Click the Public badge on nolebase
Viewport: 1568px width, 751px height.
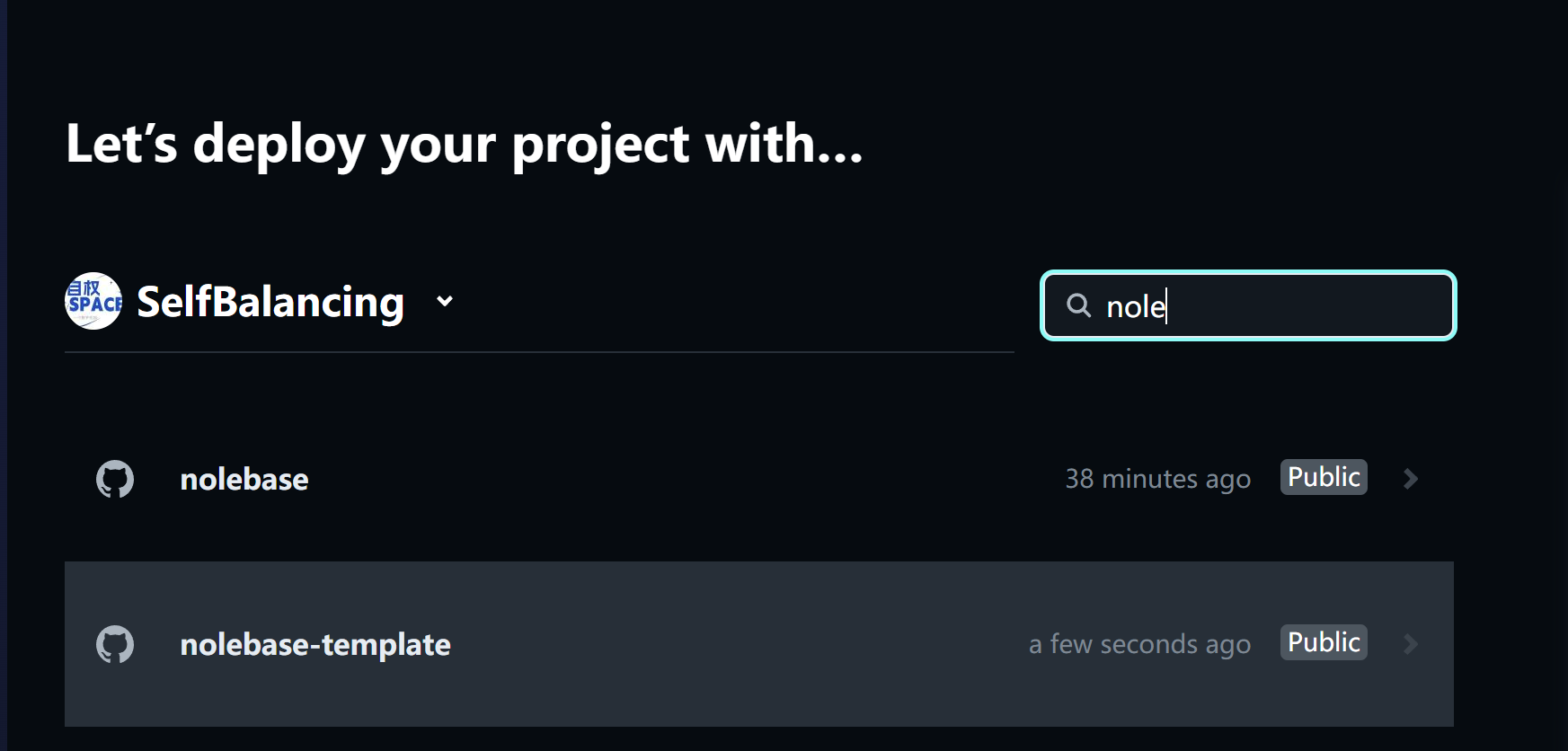[1324, 477]
